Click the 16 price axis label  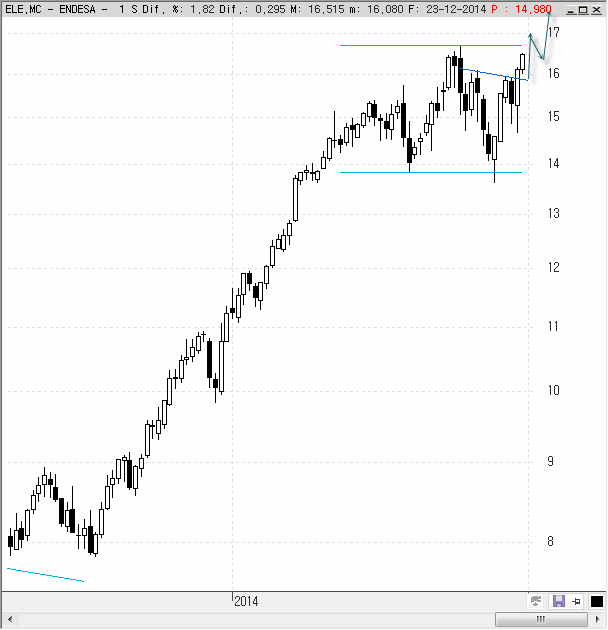coord(554,73)
